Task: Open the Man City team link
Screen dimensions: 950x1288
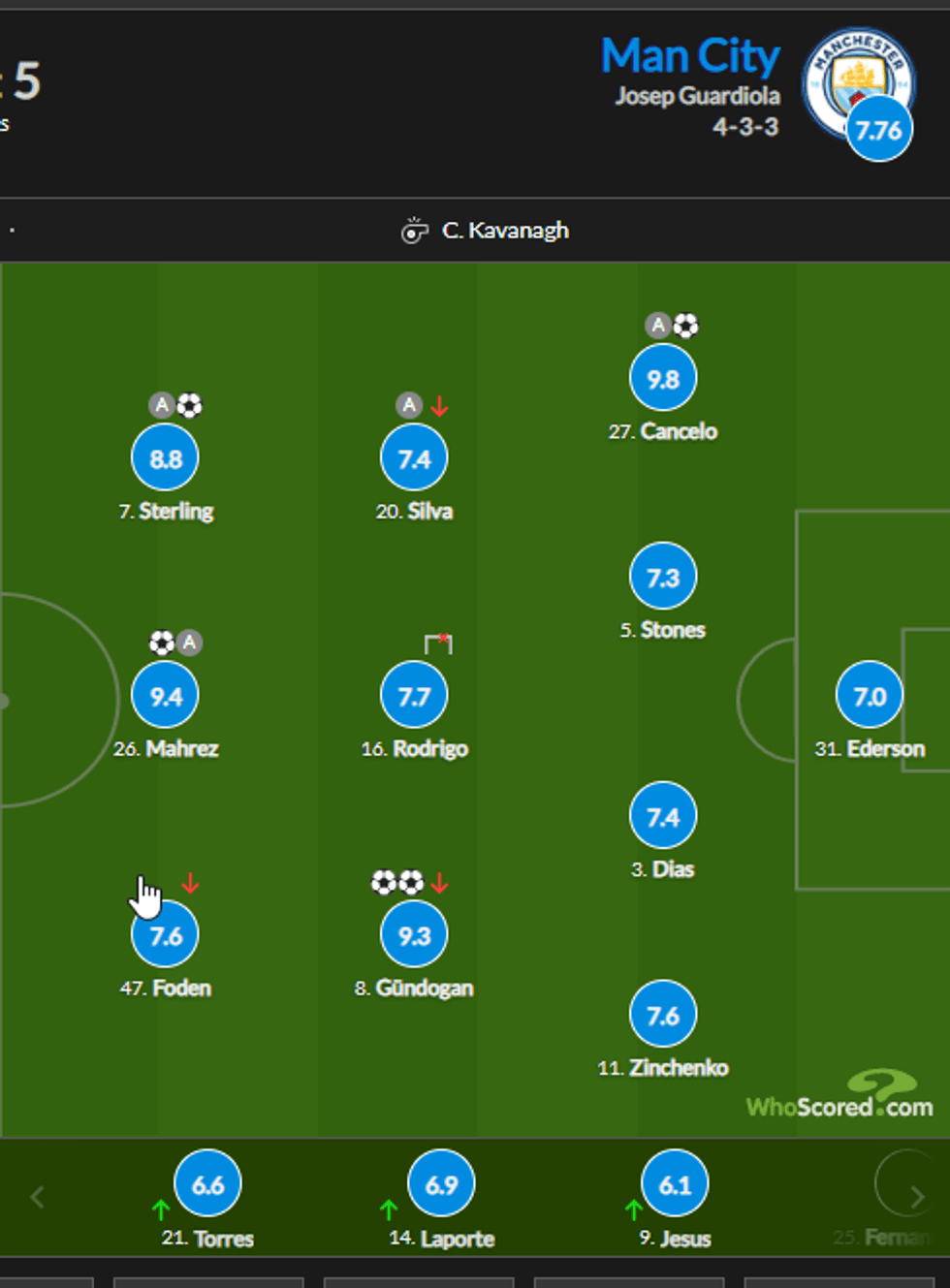Action: pyautogui.click(x=690, y=56)
